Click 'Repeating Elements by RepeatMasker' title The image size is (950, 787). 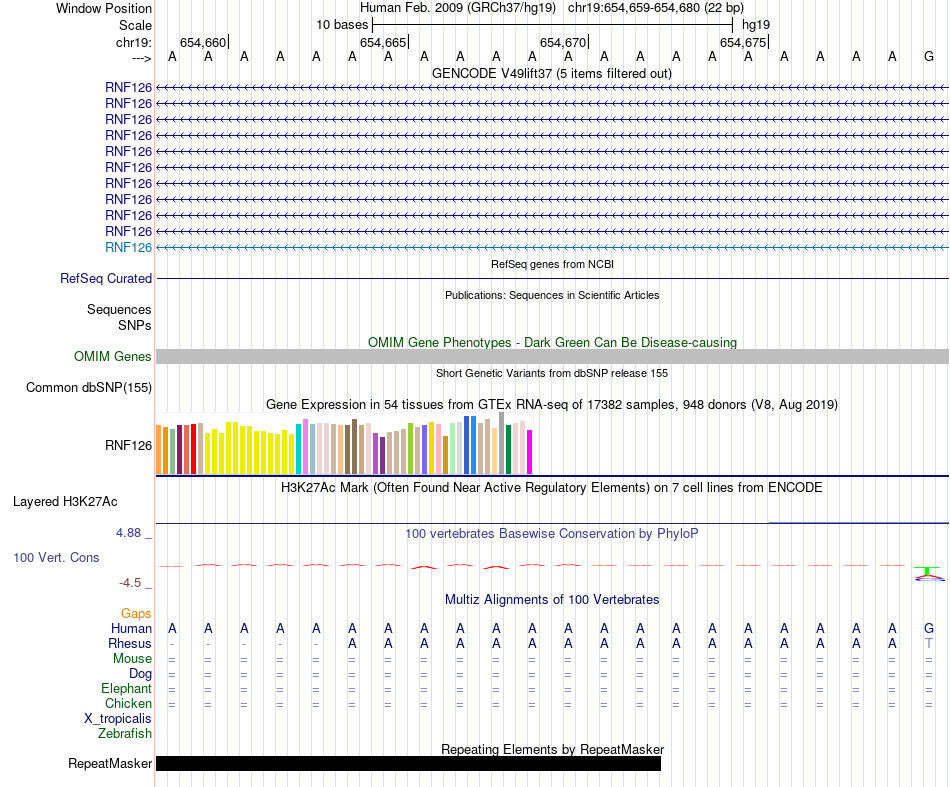[x=552, y=749]
